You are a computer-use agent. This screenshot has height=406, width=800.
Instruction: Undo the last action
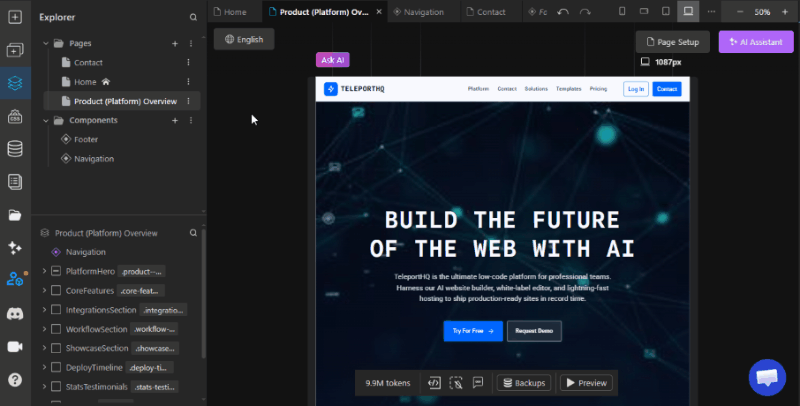tap(563, 12)
